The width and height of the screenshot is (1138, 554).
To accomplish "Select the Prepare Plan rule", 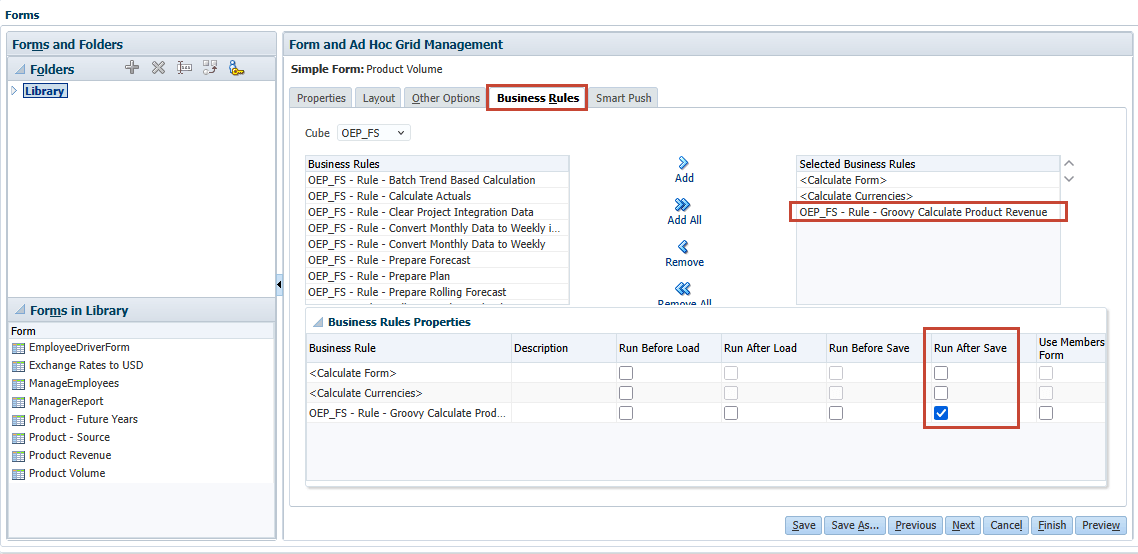I will 438,276.
